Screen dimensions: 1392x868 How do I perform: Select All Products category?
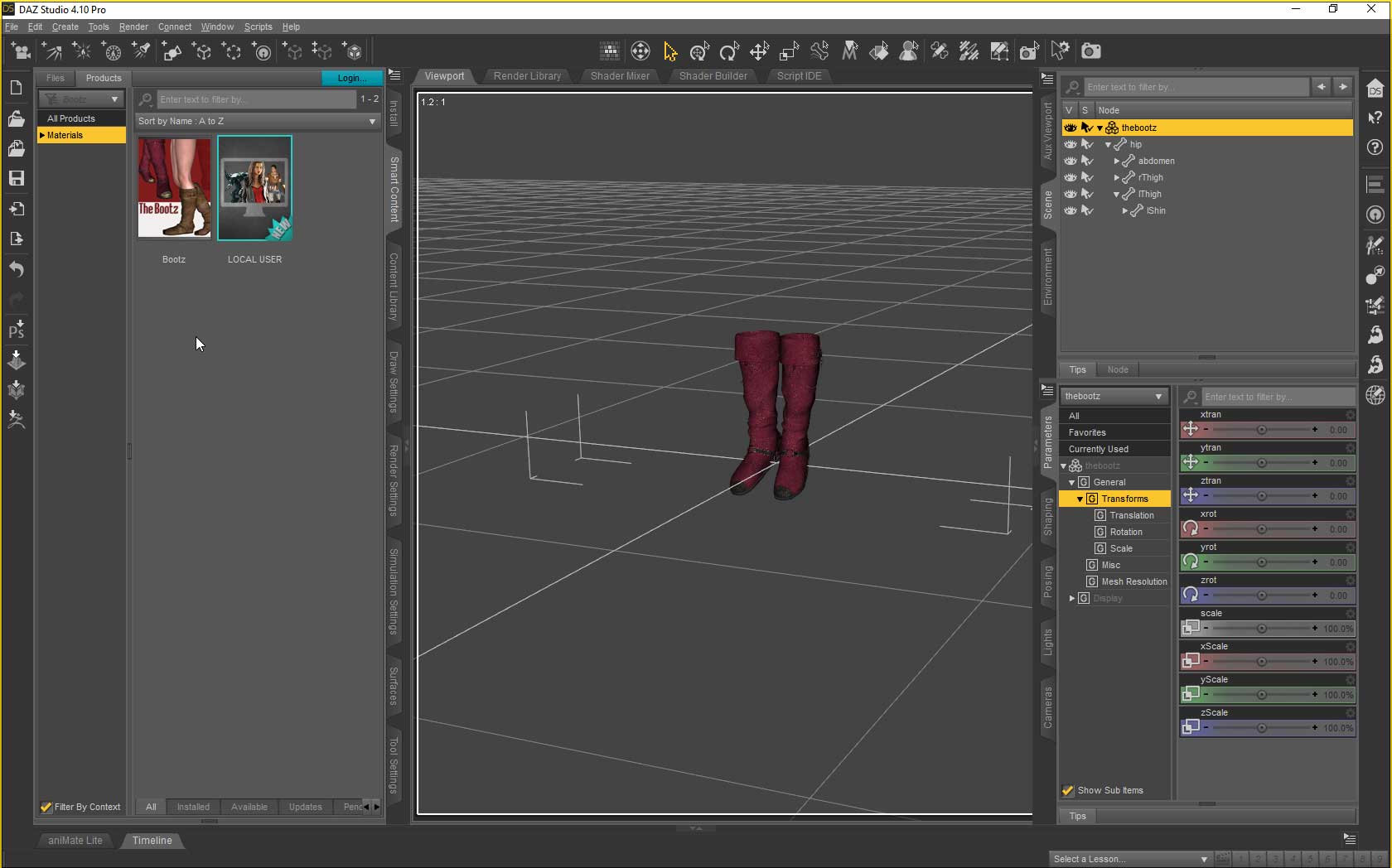tap(81, 118)
